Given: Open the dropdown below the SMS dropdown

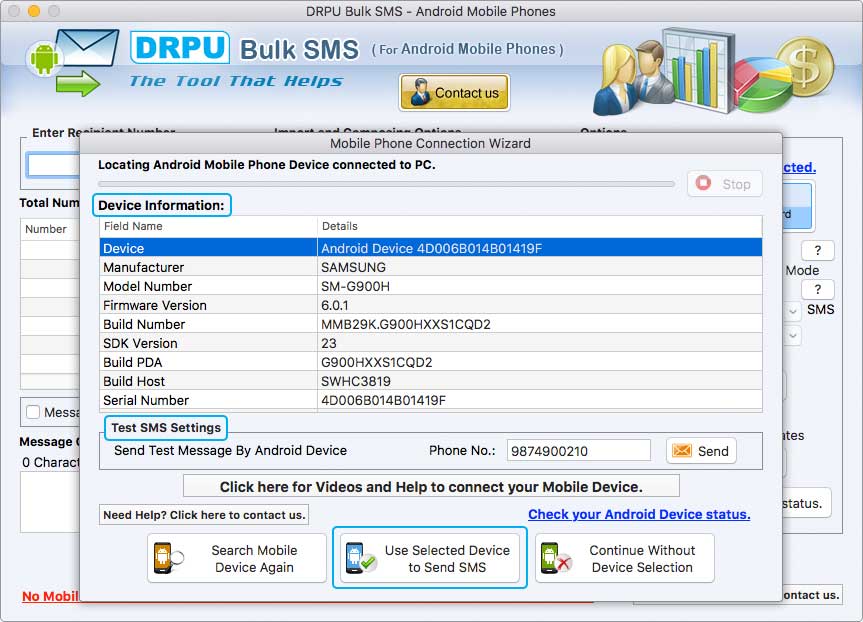Looking at the screenshot, I should 793,335.
